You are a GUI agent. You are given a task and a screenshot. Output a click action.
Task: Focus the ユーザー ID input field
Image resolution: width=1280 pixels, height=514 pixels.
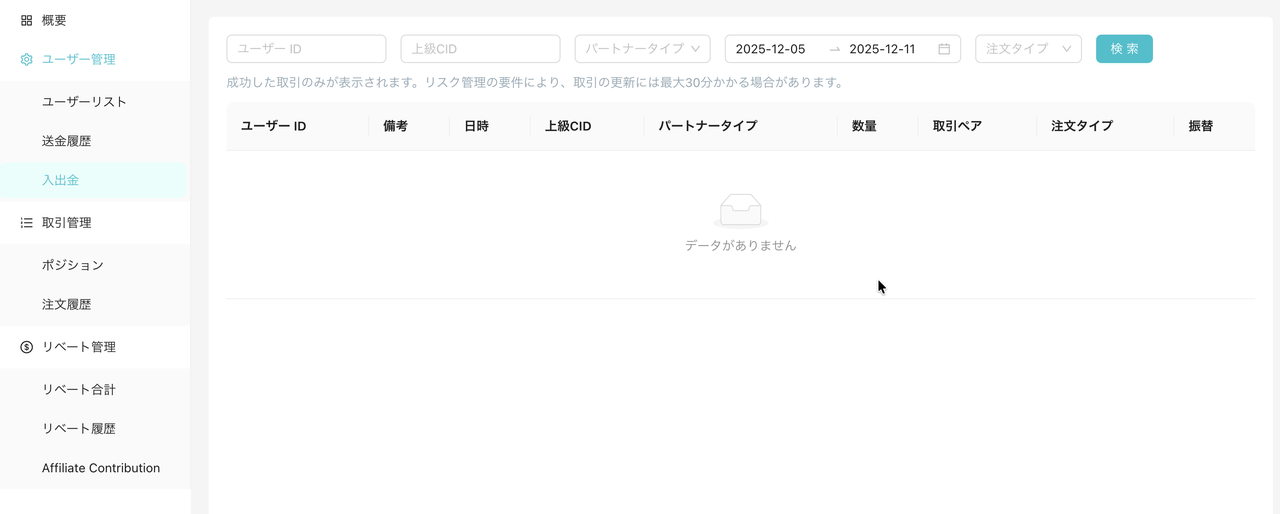[306, 49]
